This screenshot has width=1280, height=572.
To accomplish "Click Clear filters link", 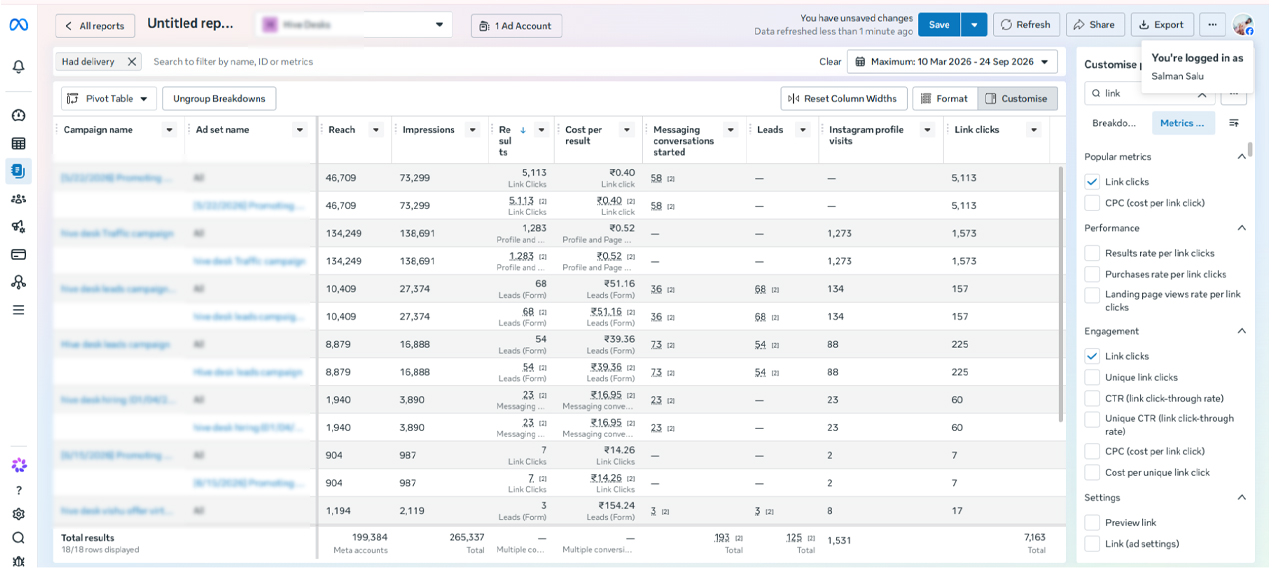I will (830, 62).
